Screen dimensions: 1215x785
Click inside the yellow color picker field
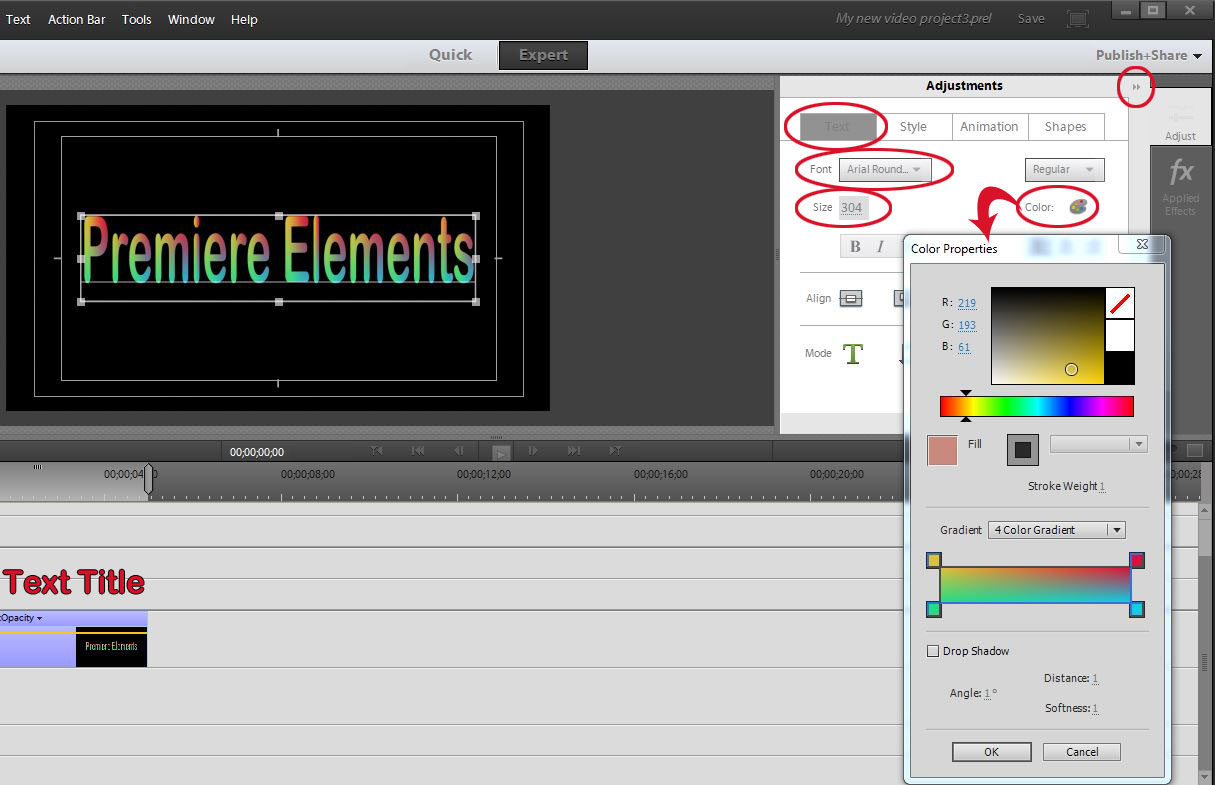pyautogui.click(x=1048, y=337)
